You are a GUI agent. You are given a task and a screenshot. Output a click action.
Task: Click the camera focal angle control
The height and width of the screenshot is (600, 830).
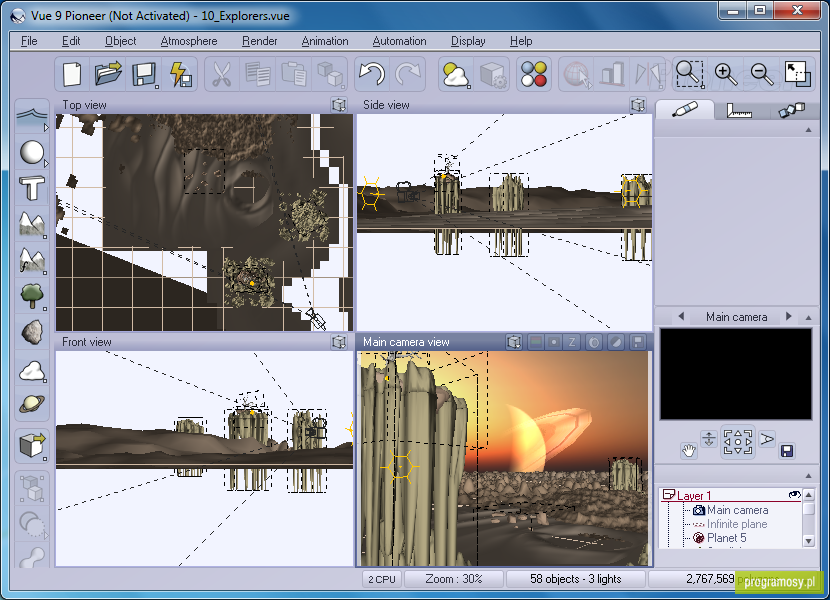pos(766,439)
